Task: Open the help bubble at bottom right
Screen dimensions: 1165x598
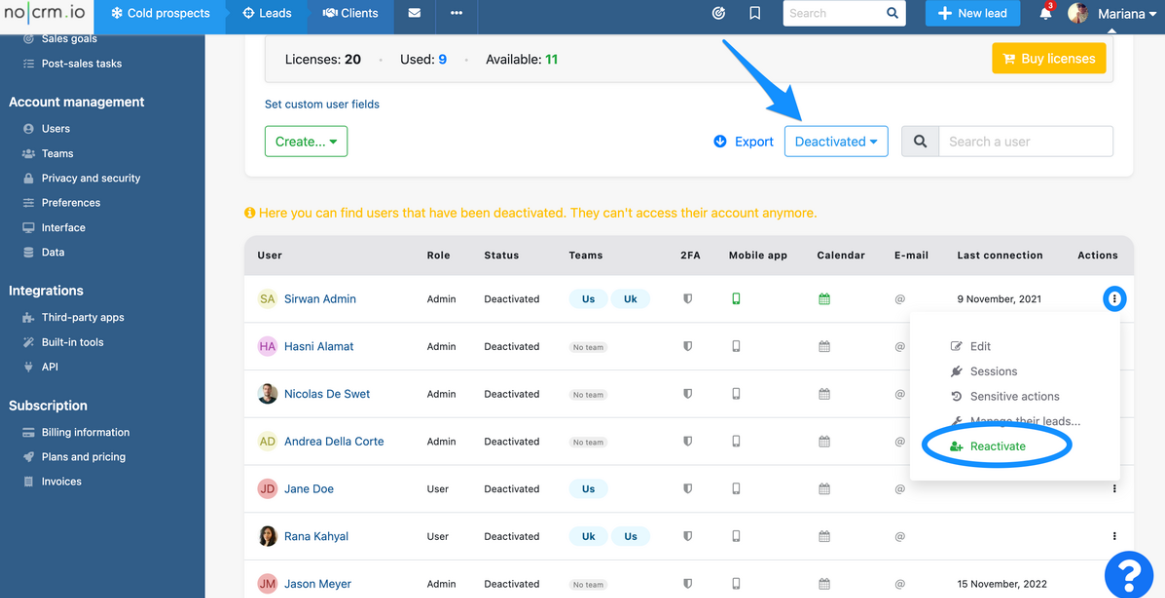Action: 1128,574
